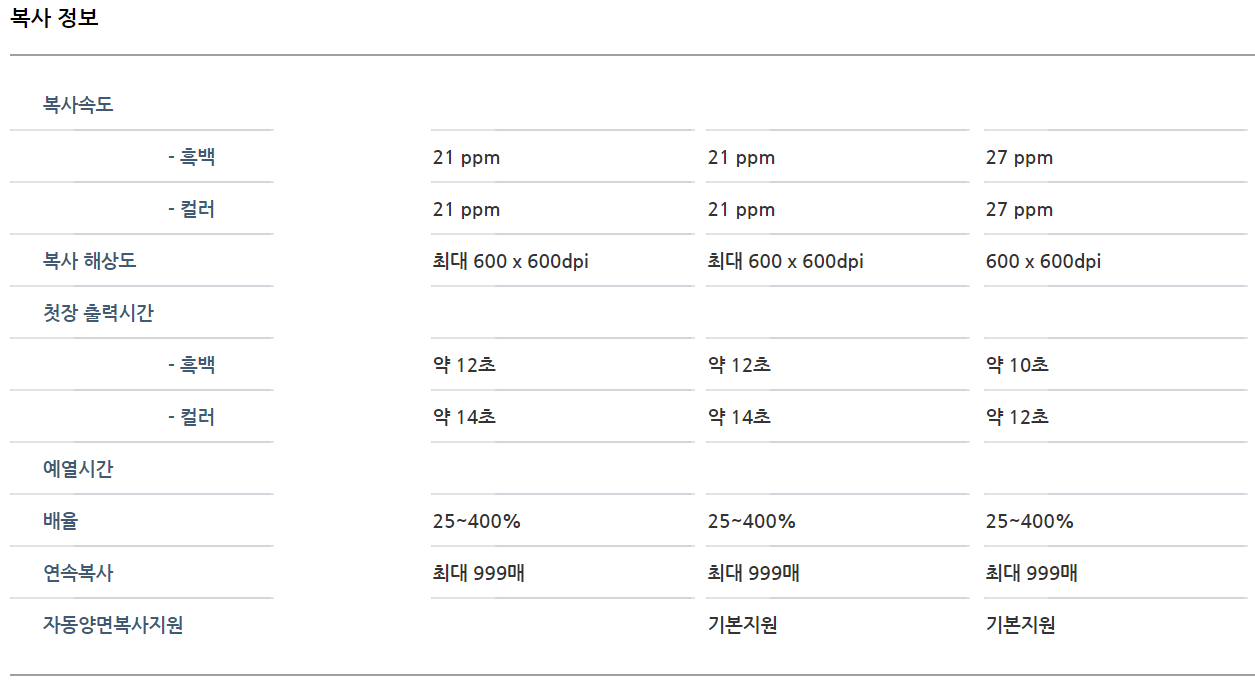Click the 복사 정보 section heading

coord(55,18)
